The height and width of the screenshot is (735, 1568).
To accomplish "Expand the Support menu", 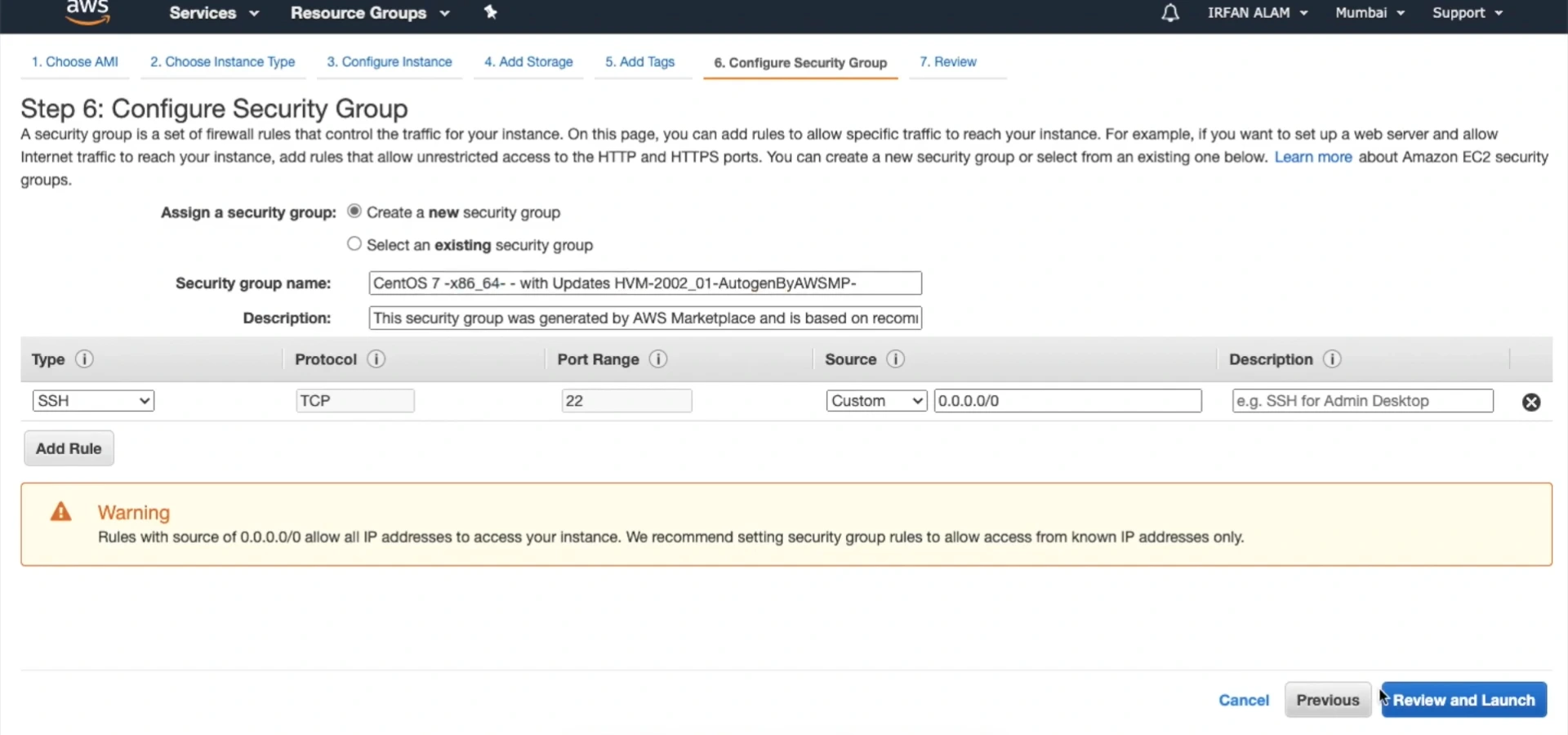I will coord(1468,13).
